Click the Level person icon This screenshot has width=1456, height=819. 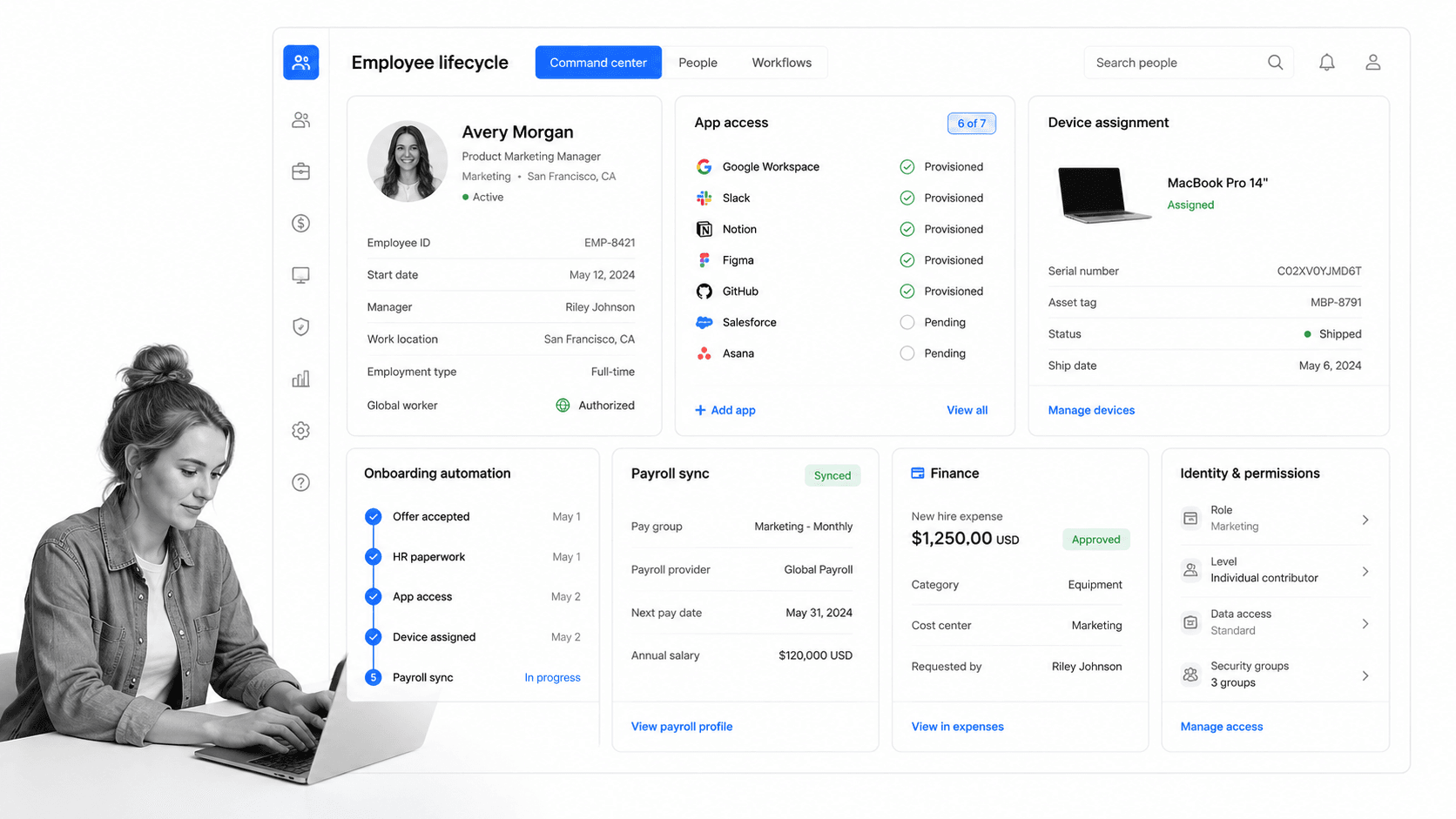click(1190, 571)
